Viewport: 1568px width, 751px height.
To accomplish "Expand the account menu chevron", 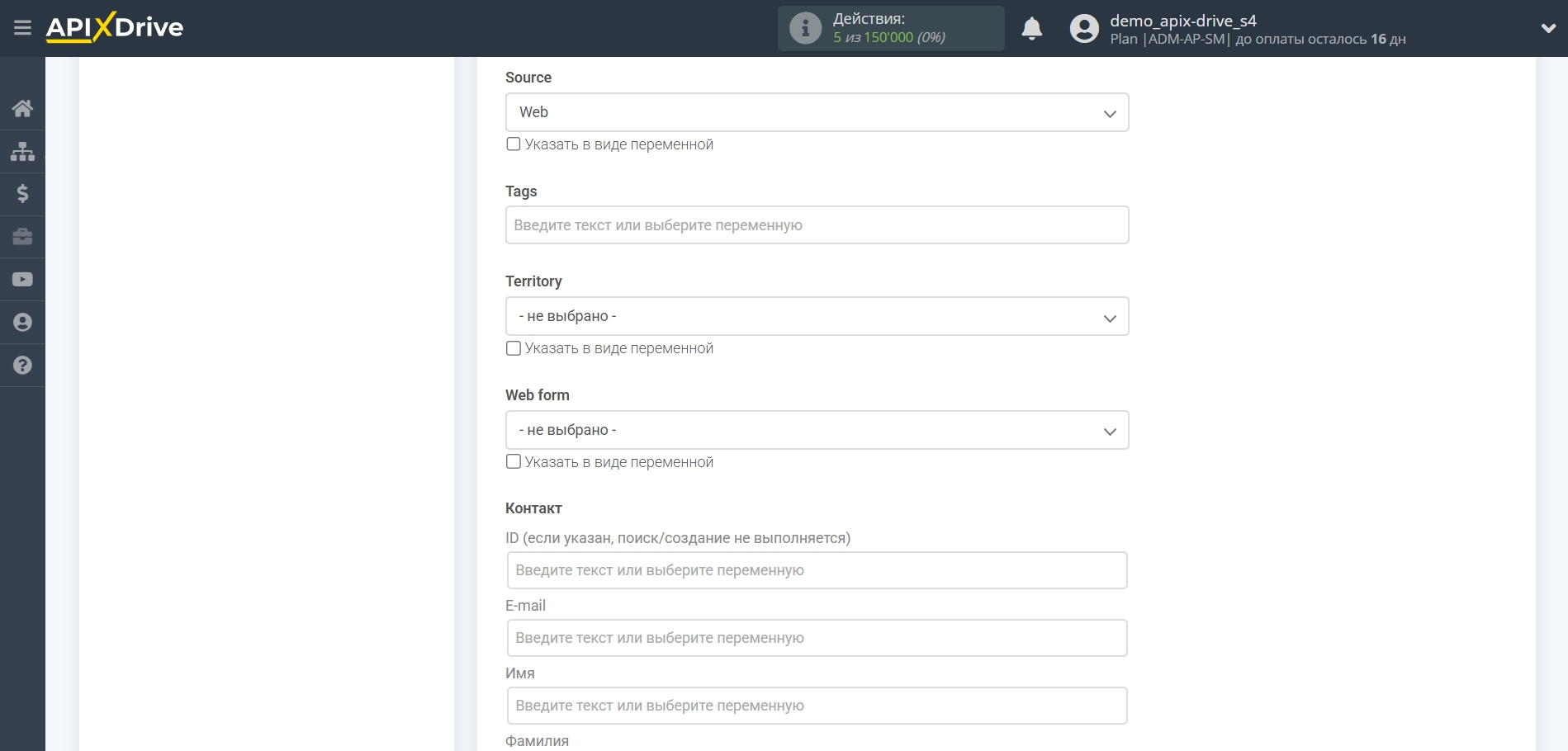I will [x=1547, y=28].
